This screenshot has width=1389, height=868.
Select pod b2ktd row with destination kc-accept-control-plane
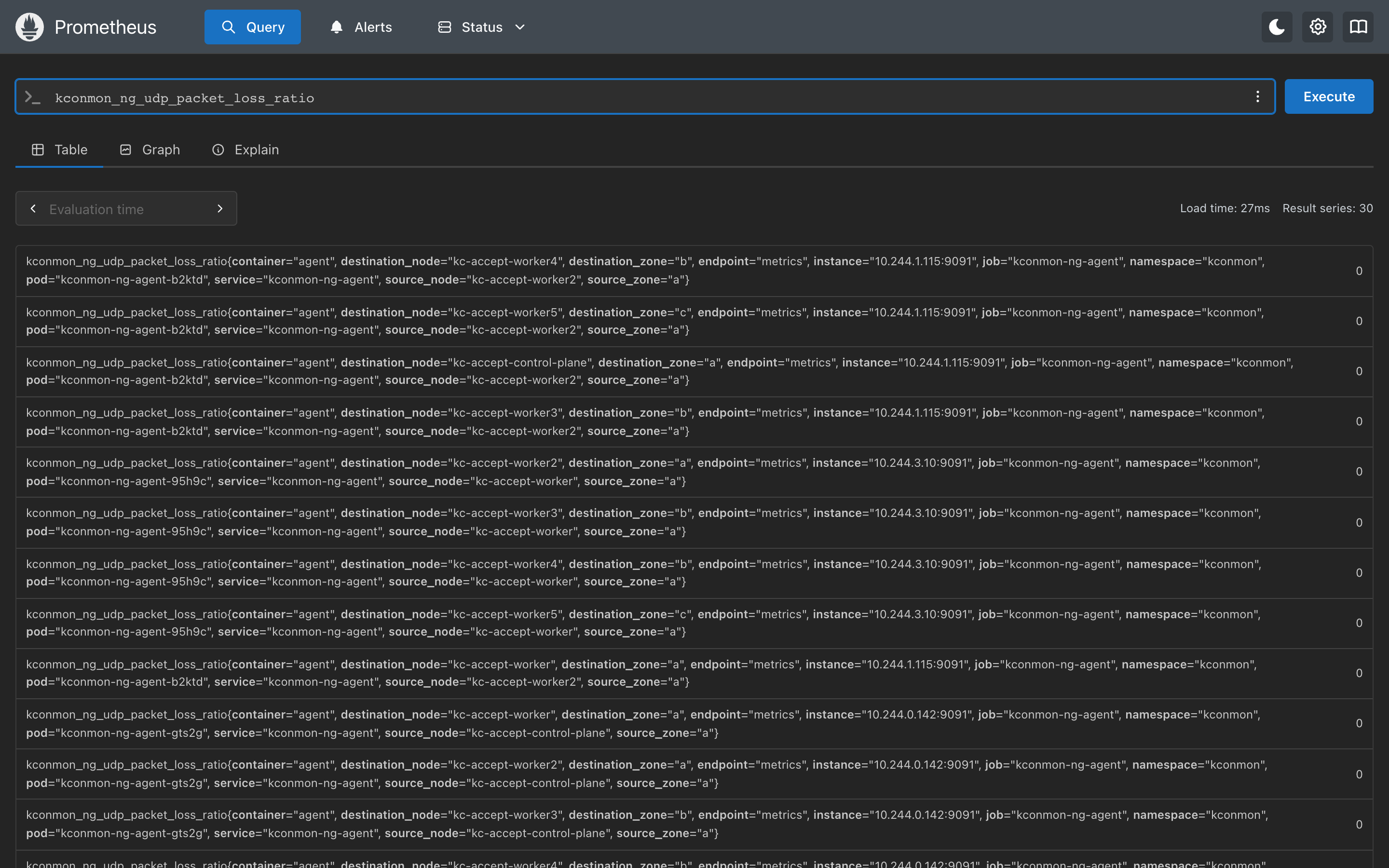pos(694,371)
